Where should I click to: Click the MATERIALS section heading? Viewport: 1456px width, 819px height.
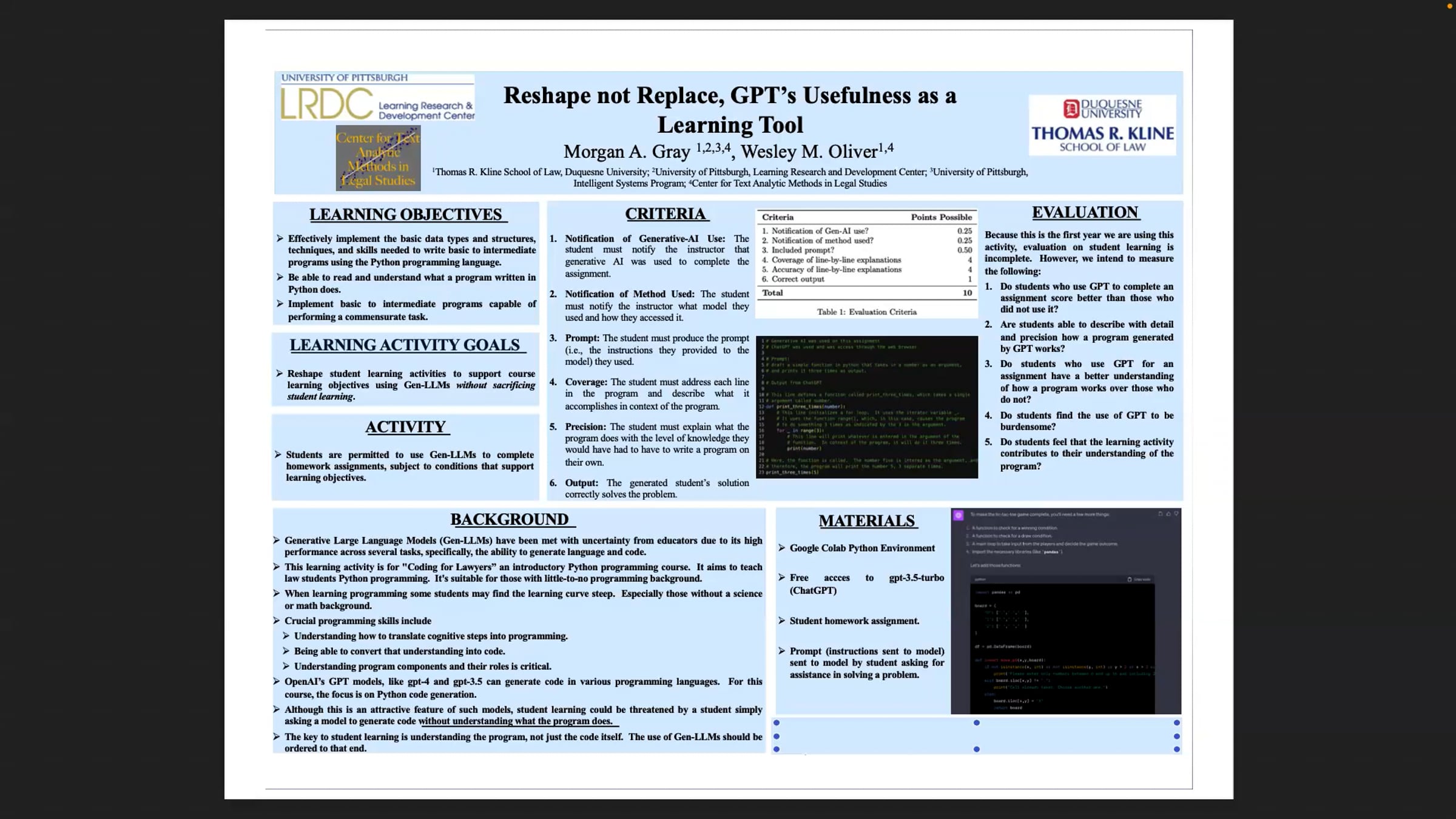click(866, 521)
